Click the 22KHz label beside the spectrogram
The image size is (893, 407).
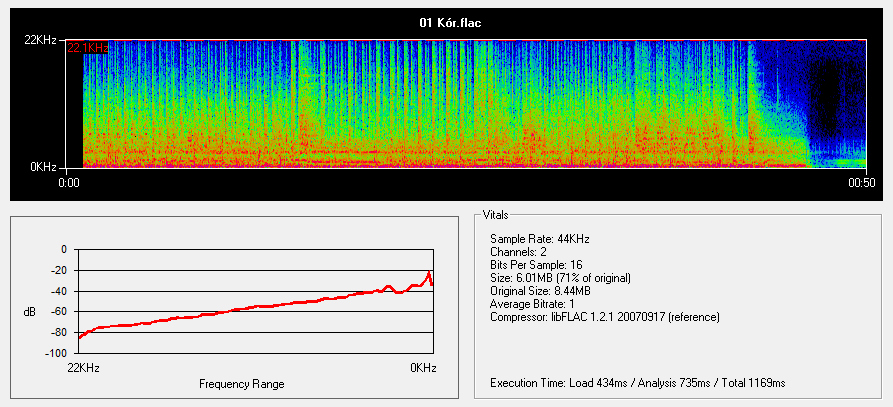click(x=42, y=40)
